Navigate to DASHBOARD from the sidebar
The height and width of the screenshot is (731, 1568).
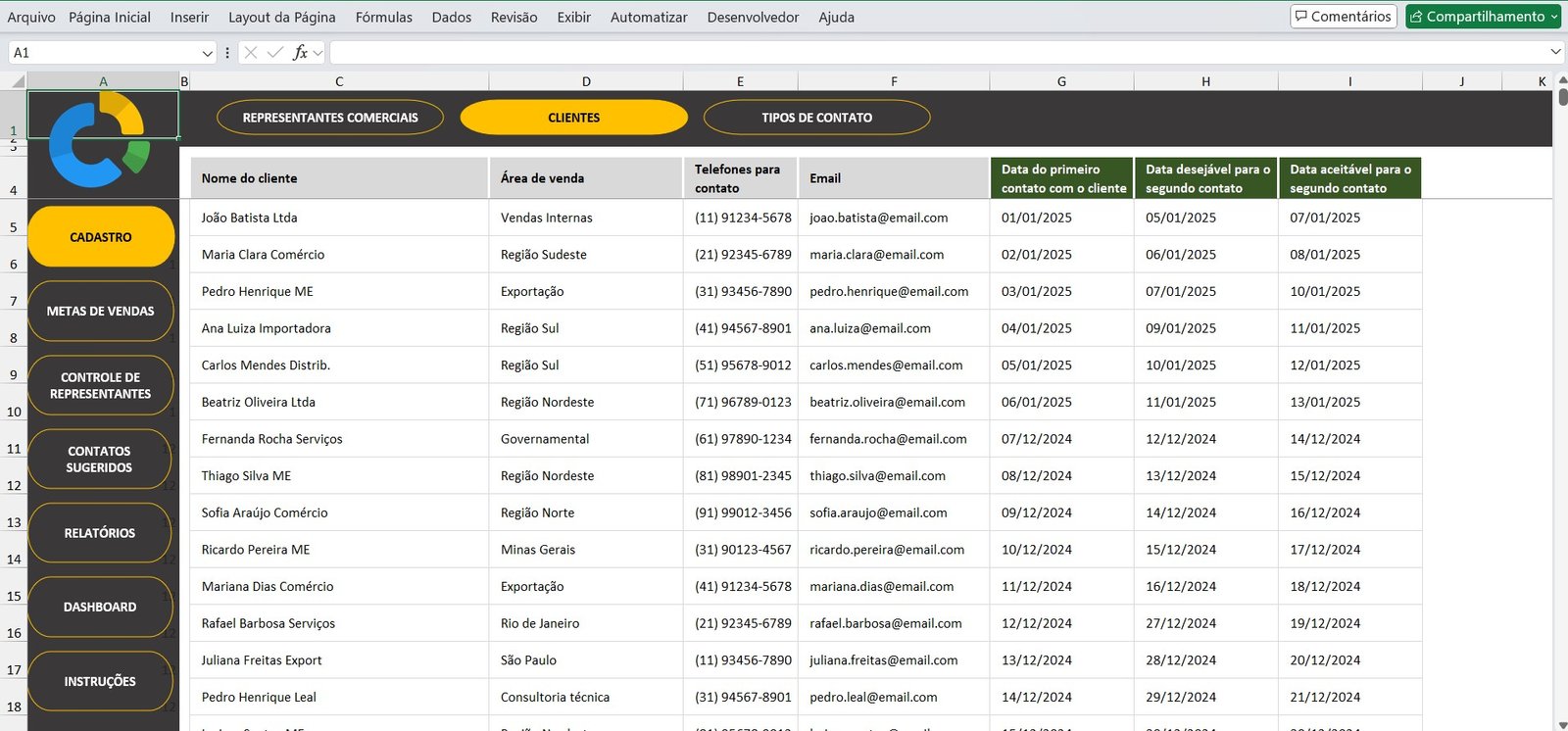pyautogui.click(x=101, y=608)
